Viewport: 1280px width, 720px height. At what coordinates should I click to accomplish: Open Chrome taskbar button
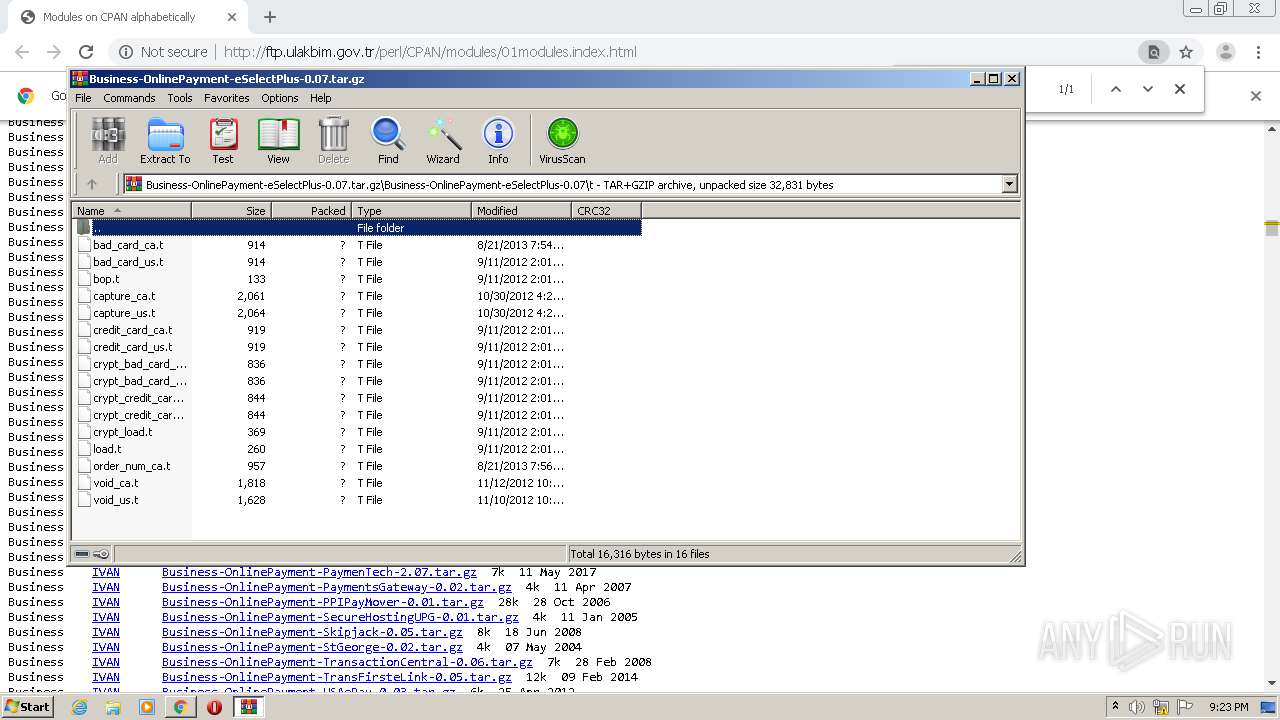180,707
